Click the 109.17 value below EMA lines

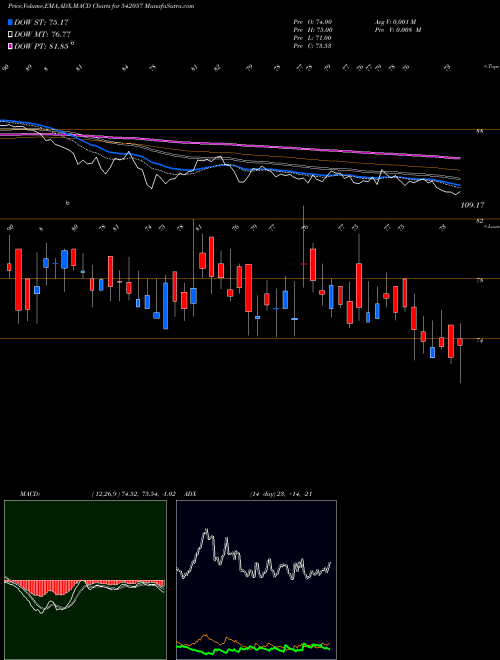[472, 205]
